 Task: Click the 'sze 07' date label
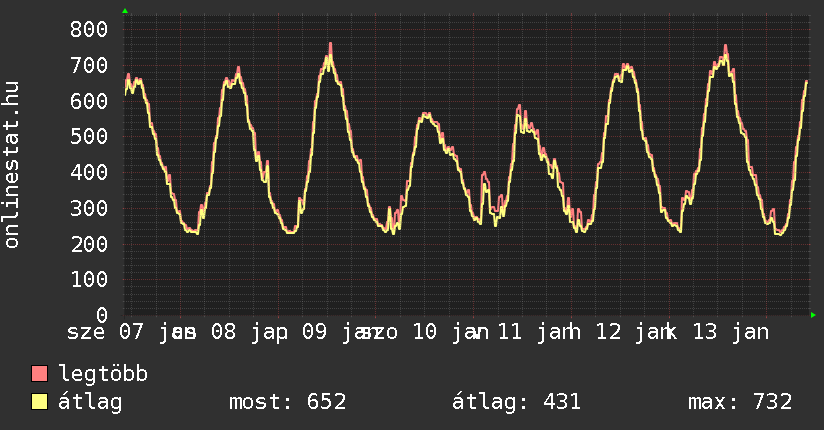[105, 331]
